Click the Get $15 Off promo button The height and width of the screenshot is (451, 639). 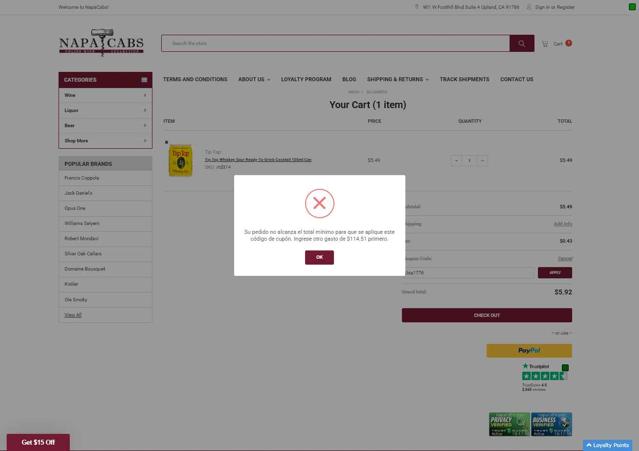pyautogui.click(x=38, y=442)
